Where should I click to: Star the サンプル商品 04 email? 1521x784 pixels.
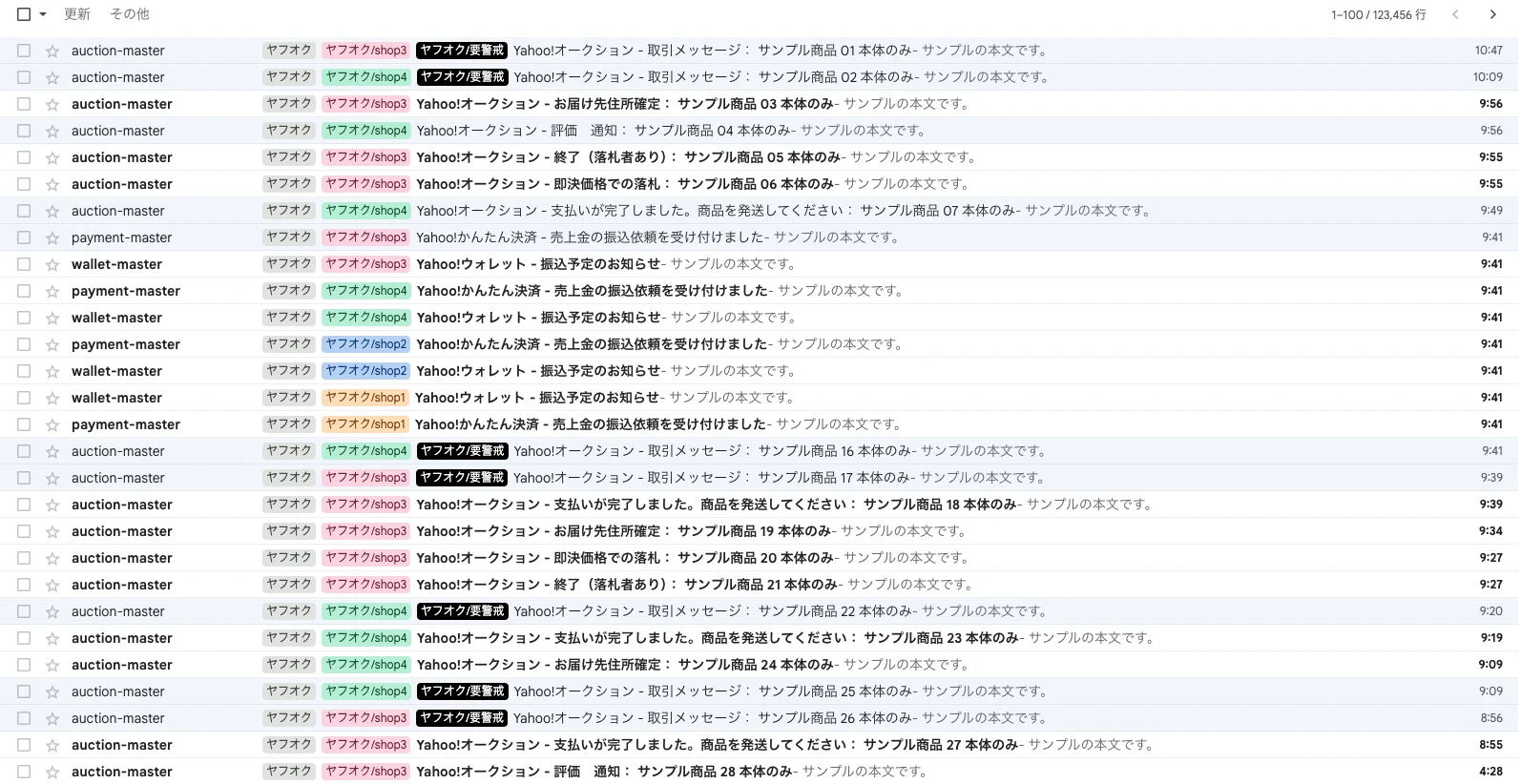(52, 131)
